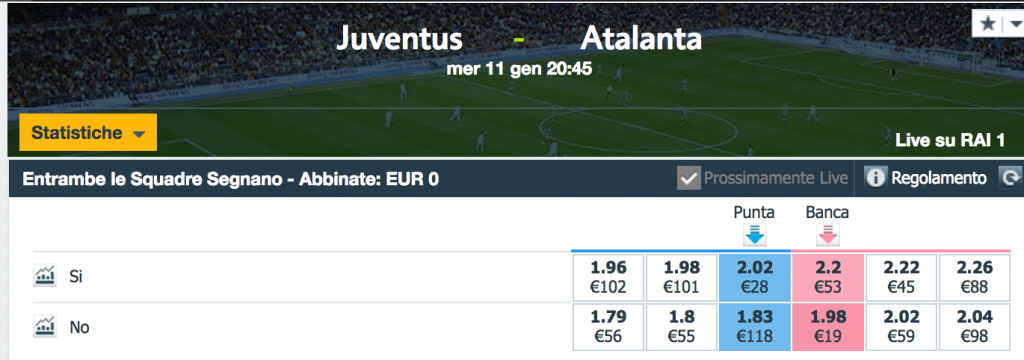Refresh the market with the reload icon

1010,178
